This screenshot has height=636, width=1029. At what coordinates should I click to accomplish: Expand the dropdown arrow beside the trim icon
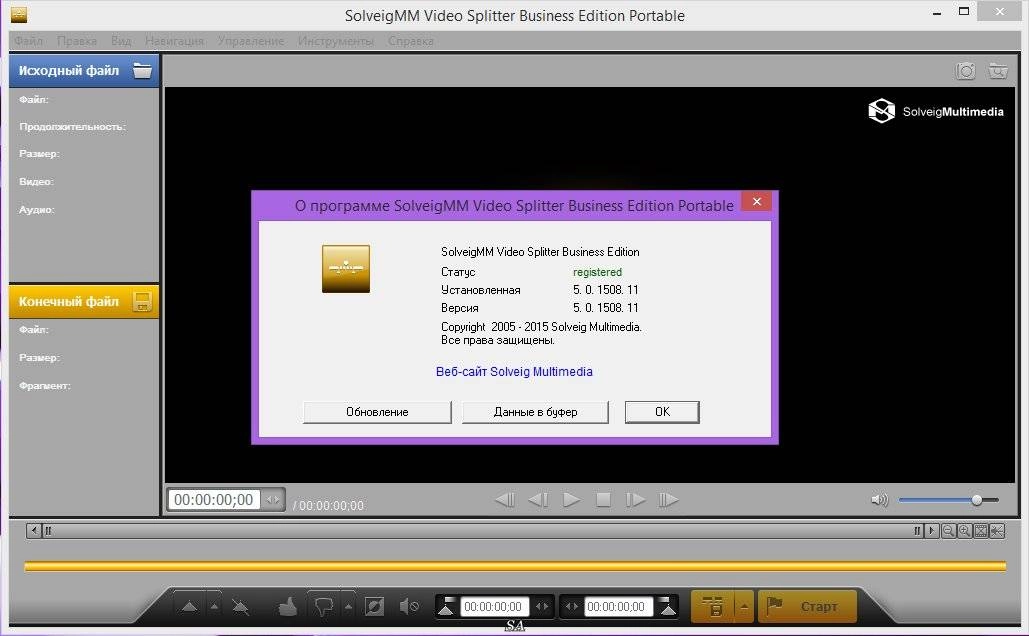tap(744, 606)
